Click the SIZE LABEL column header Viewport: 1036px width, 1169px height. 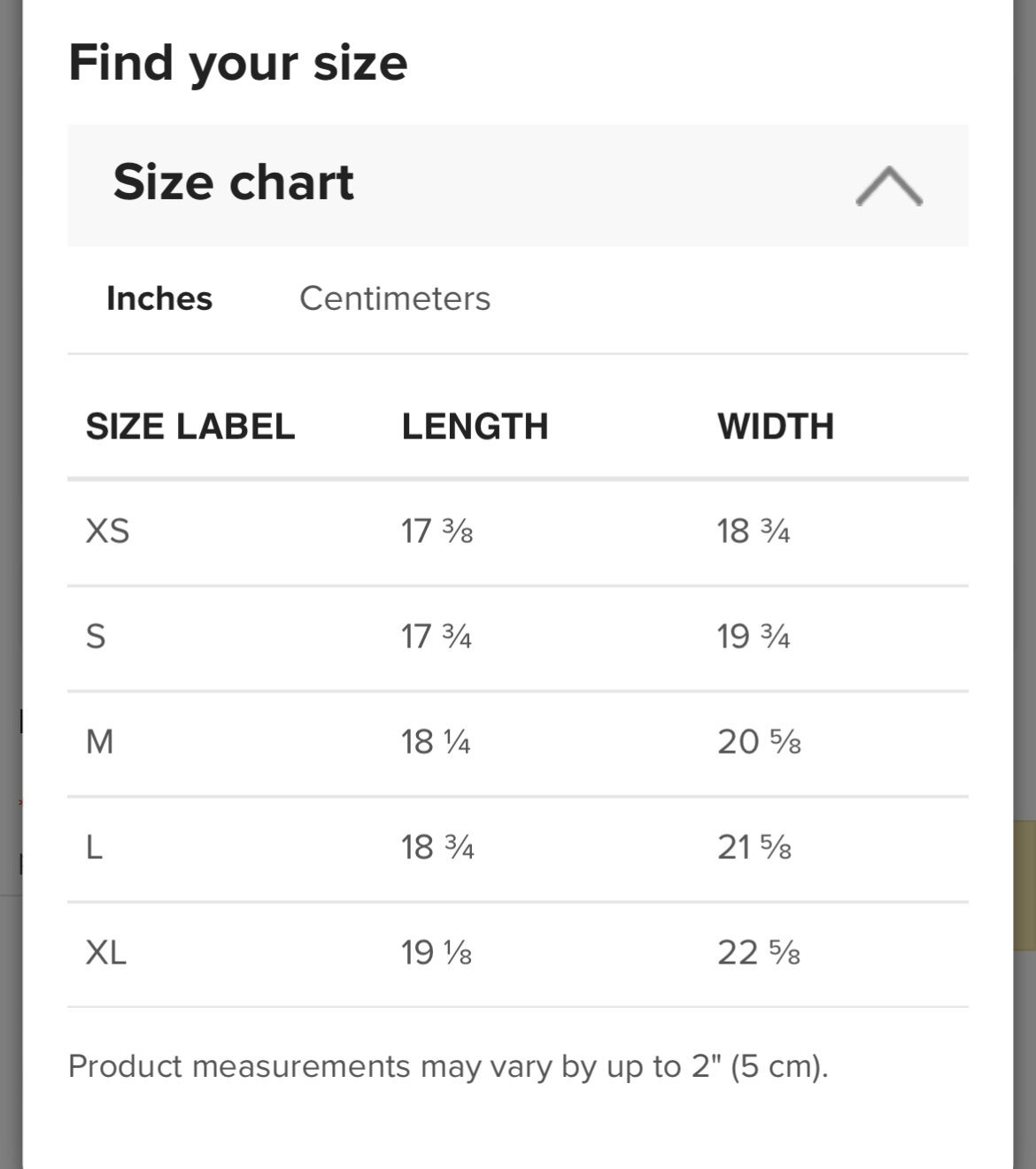coord(189,427)
